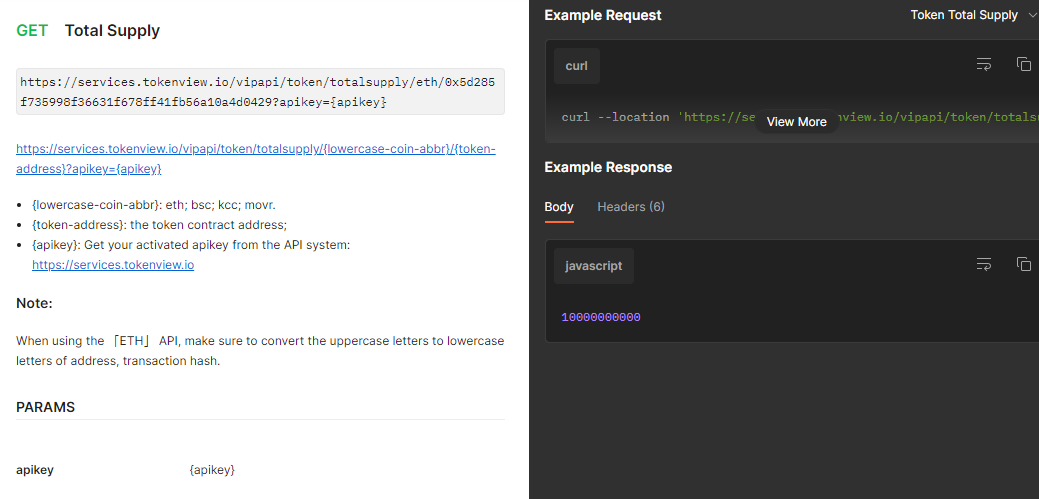Copy the curl example request
Screen dimensions: 1039x499
(1023, 64)
